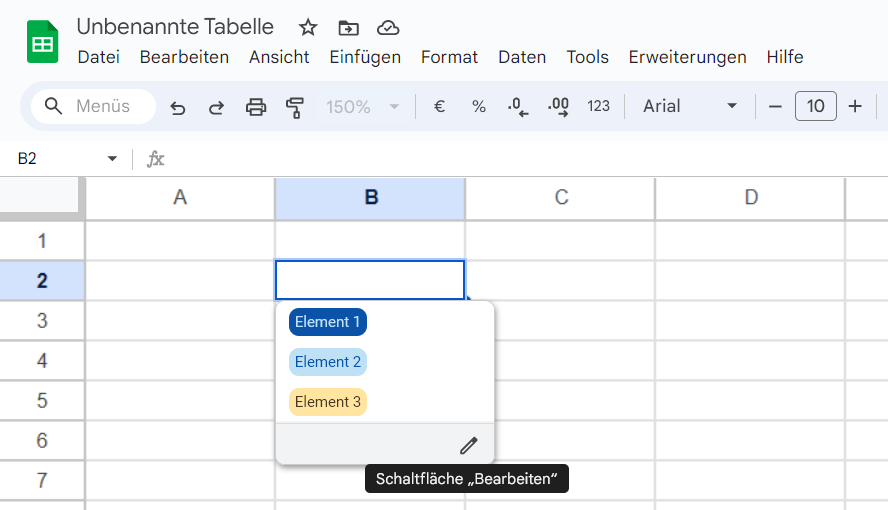Increase font size with plus button
888x510 pixels.
click(855, 106)
